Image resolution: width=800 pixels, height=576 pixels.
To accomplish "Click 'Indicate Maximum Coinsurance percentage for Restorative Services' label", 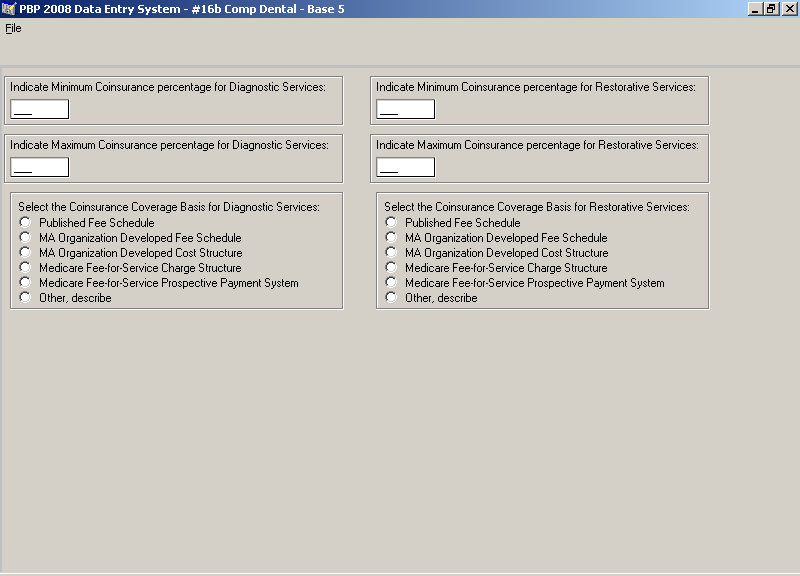I will [537, 145].
